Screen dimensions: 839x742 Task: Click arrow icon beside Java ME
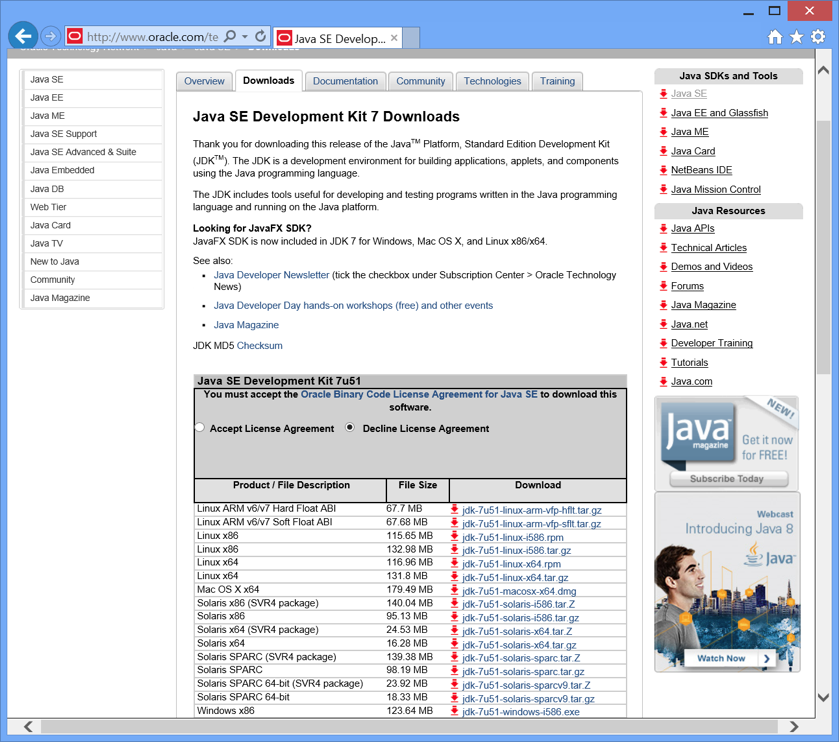click(663, 132)
